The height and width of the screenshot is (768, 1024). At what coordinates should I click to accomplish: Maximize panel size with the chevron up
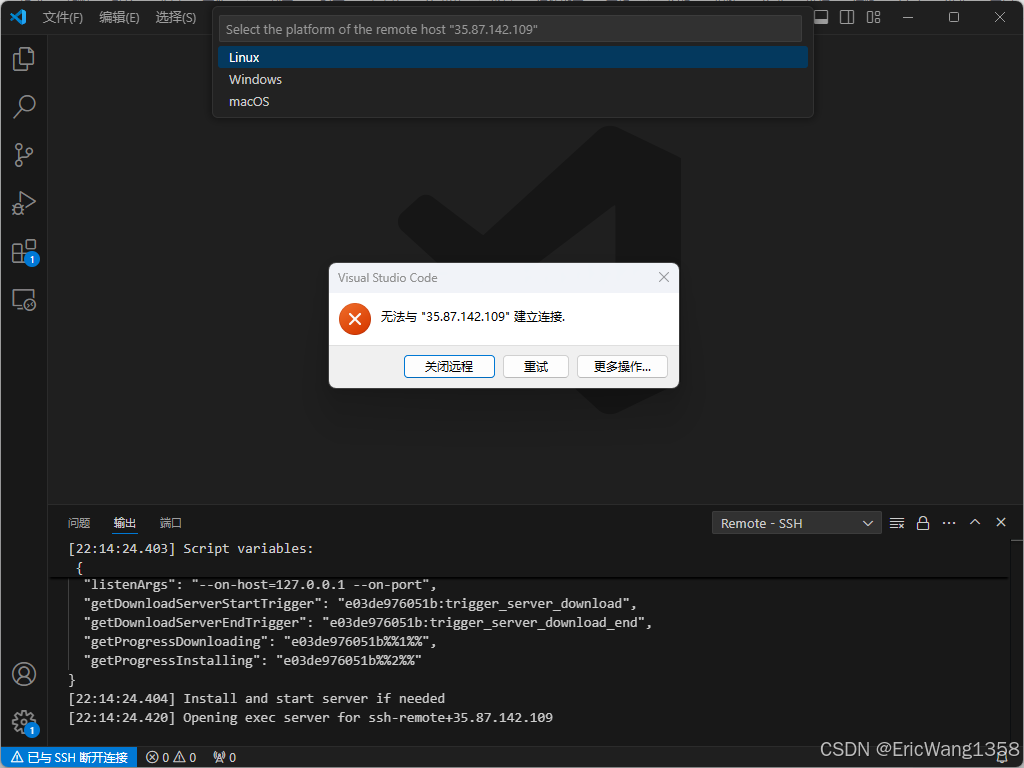[x=975, y=522]
